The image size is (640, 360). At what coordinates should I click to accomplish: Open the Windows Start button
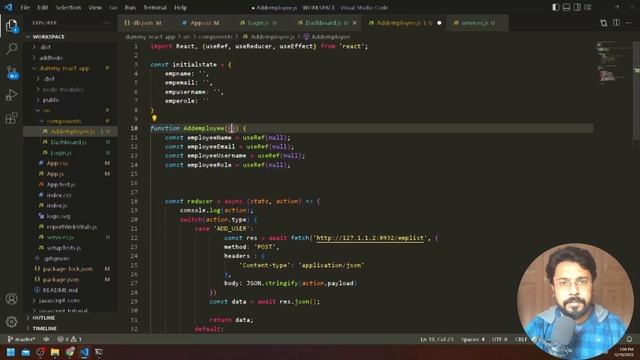click(x=11, y=352)
